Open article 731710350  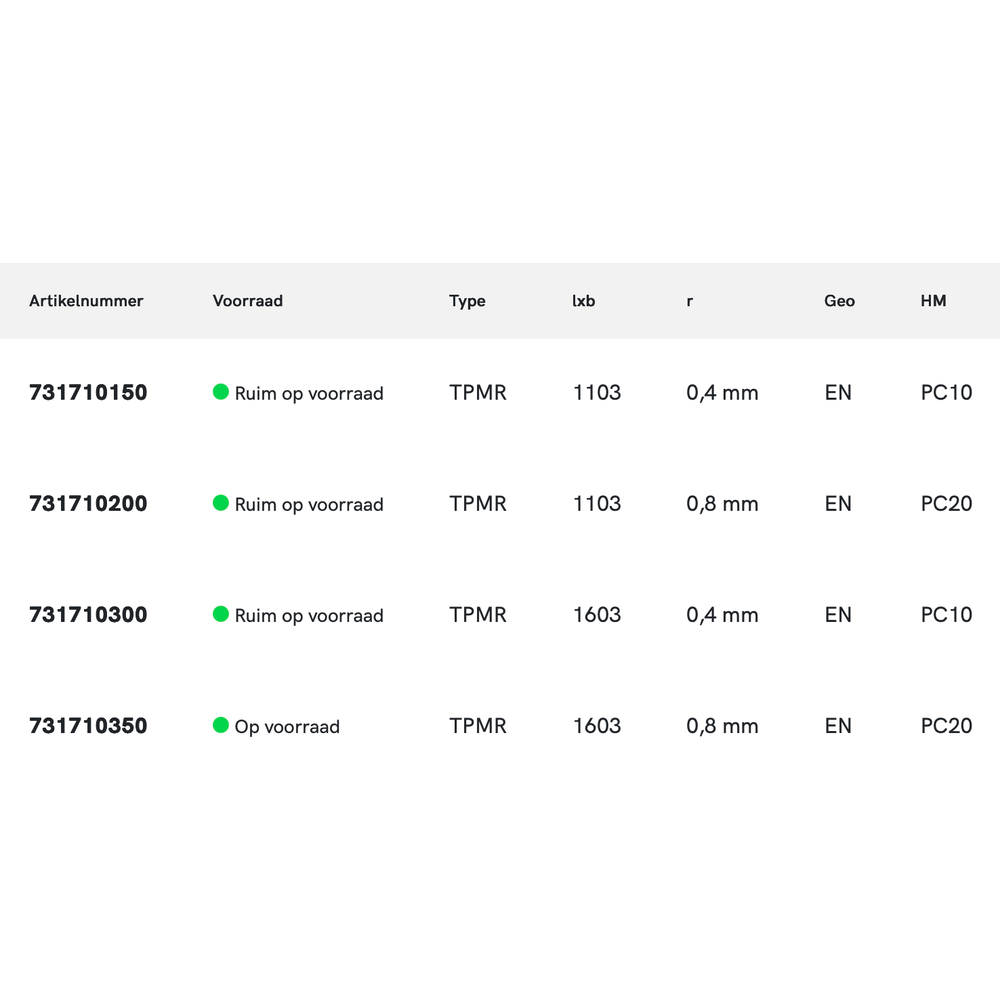(x=88, y=726)
